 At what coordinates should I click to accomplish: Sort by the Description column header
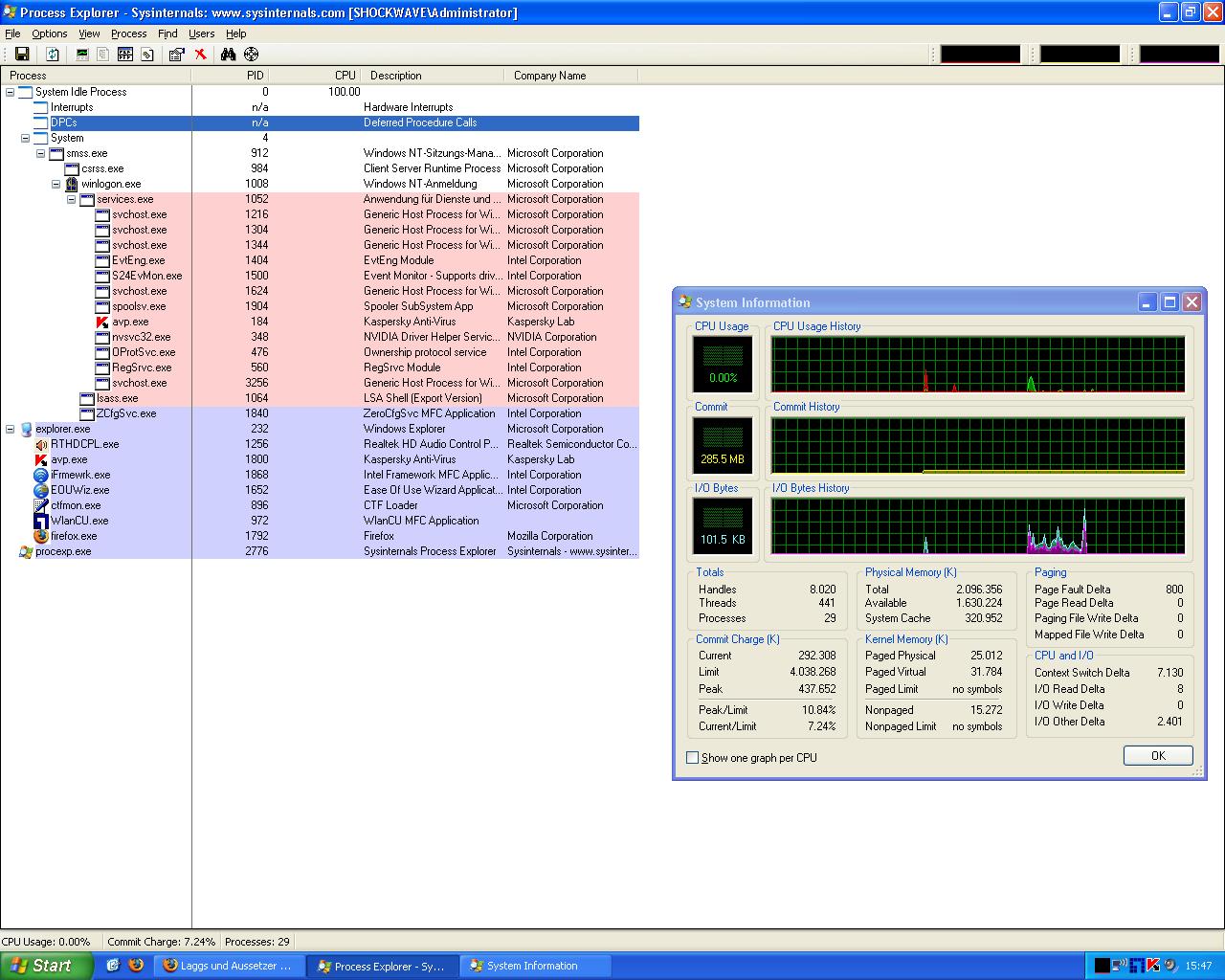(433, 76)
